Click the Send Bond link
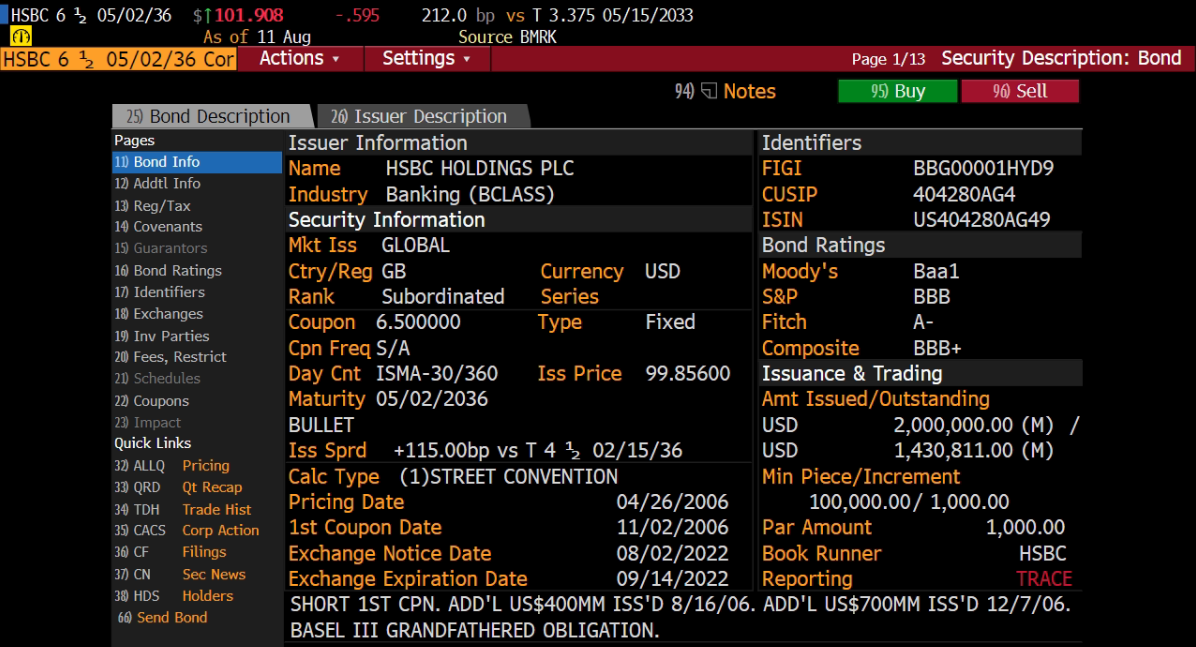This screenshot has width=1196, height=647. 162,617
